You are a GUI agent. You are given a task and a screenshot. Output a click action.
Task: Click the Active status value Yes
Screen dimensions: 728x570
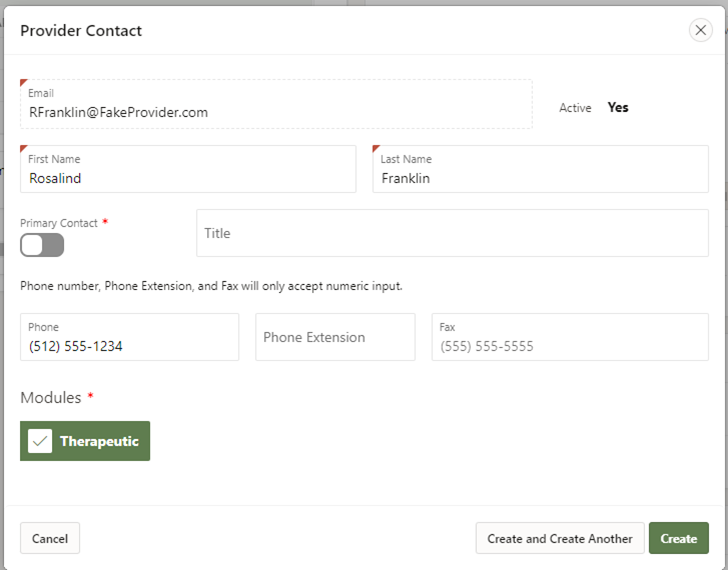618,108
